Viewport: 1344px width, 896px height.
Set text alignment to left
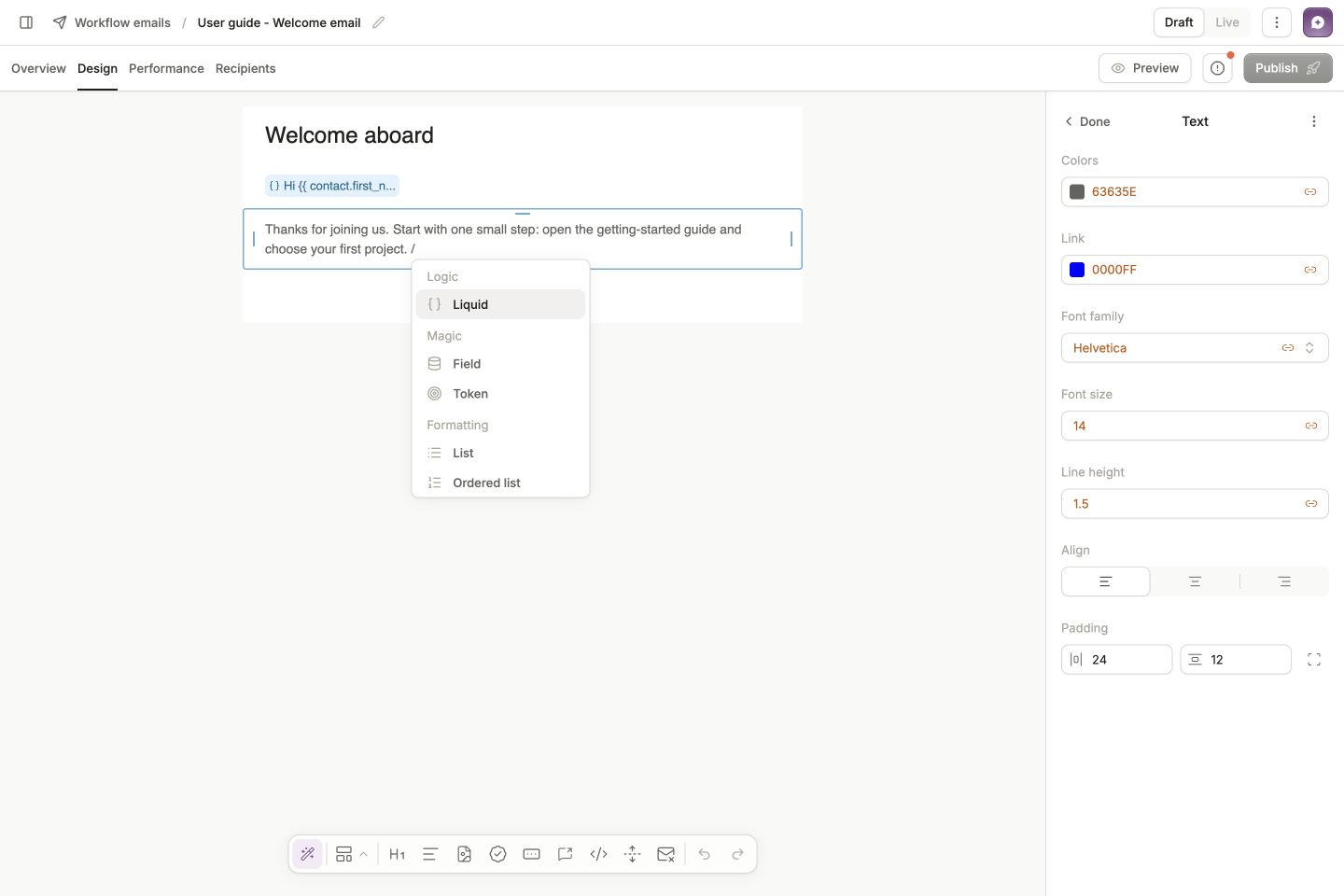[1106, 581]
